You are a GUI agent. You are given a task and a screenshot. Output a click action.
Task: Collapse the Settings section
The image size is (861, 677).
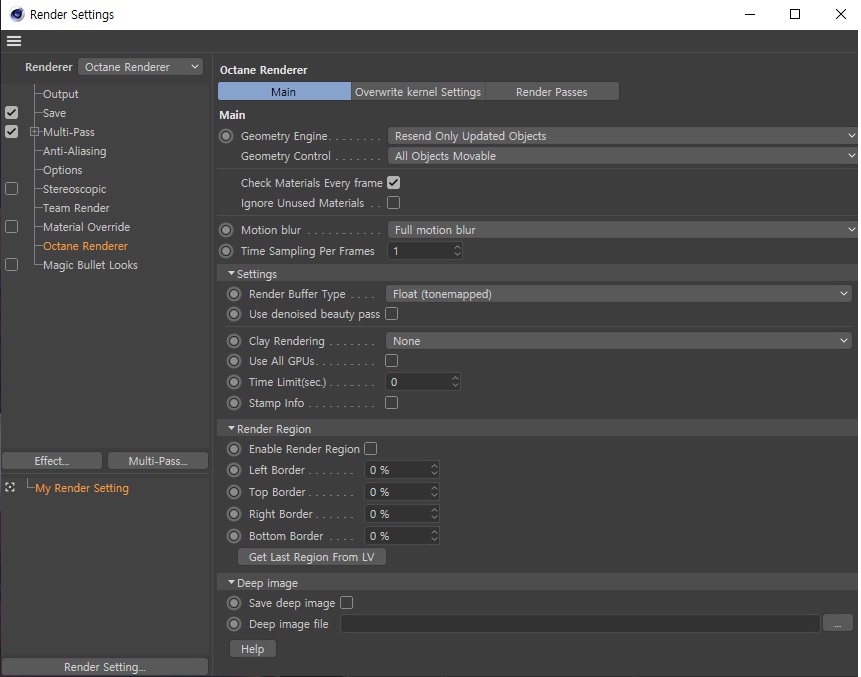(231, 273)
